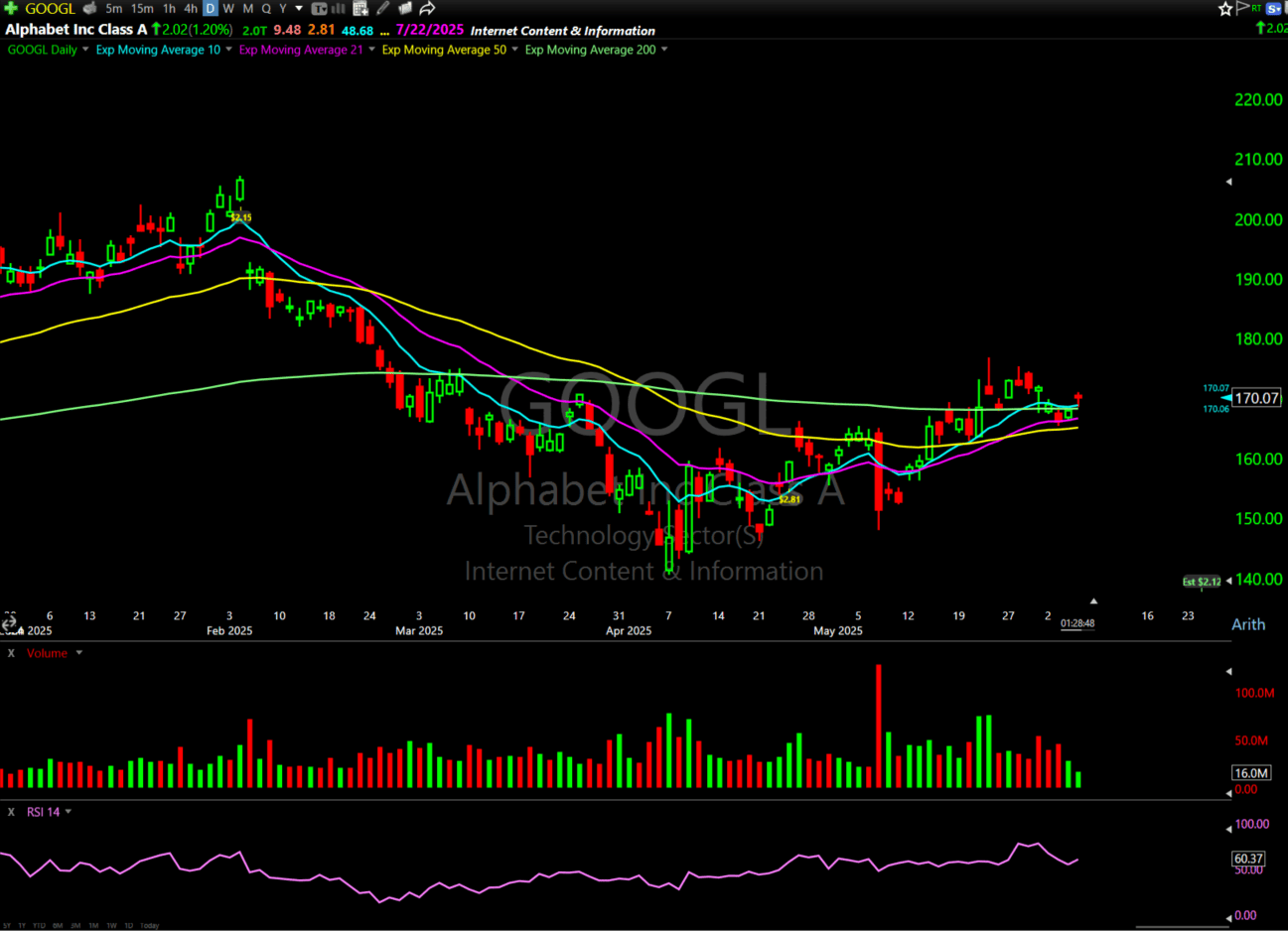Close the Volume pane with X
The height and width of the screenshot is (931, 1288).
tap(11, 653)
